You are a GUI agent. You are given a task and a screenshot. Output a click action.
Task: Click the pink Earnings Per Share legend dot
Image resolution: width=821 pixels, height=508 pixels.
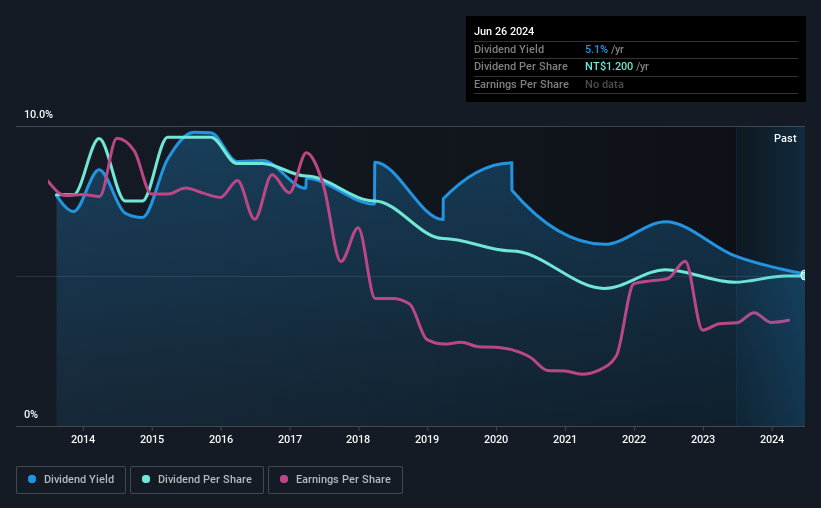284,479
